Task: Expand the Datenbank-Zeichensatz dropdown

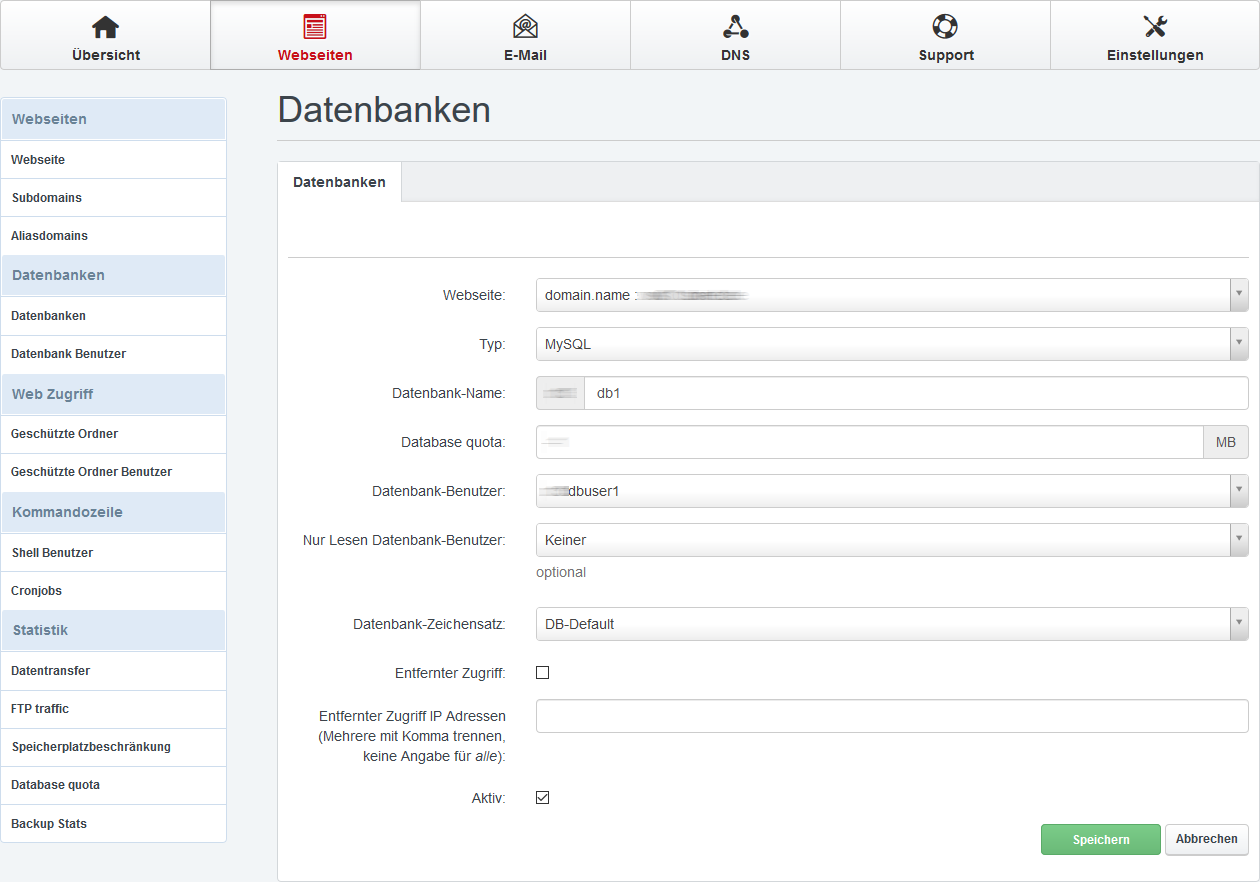Action: (891, 624)
